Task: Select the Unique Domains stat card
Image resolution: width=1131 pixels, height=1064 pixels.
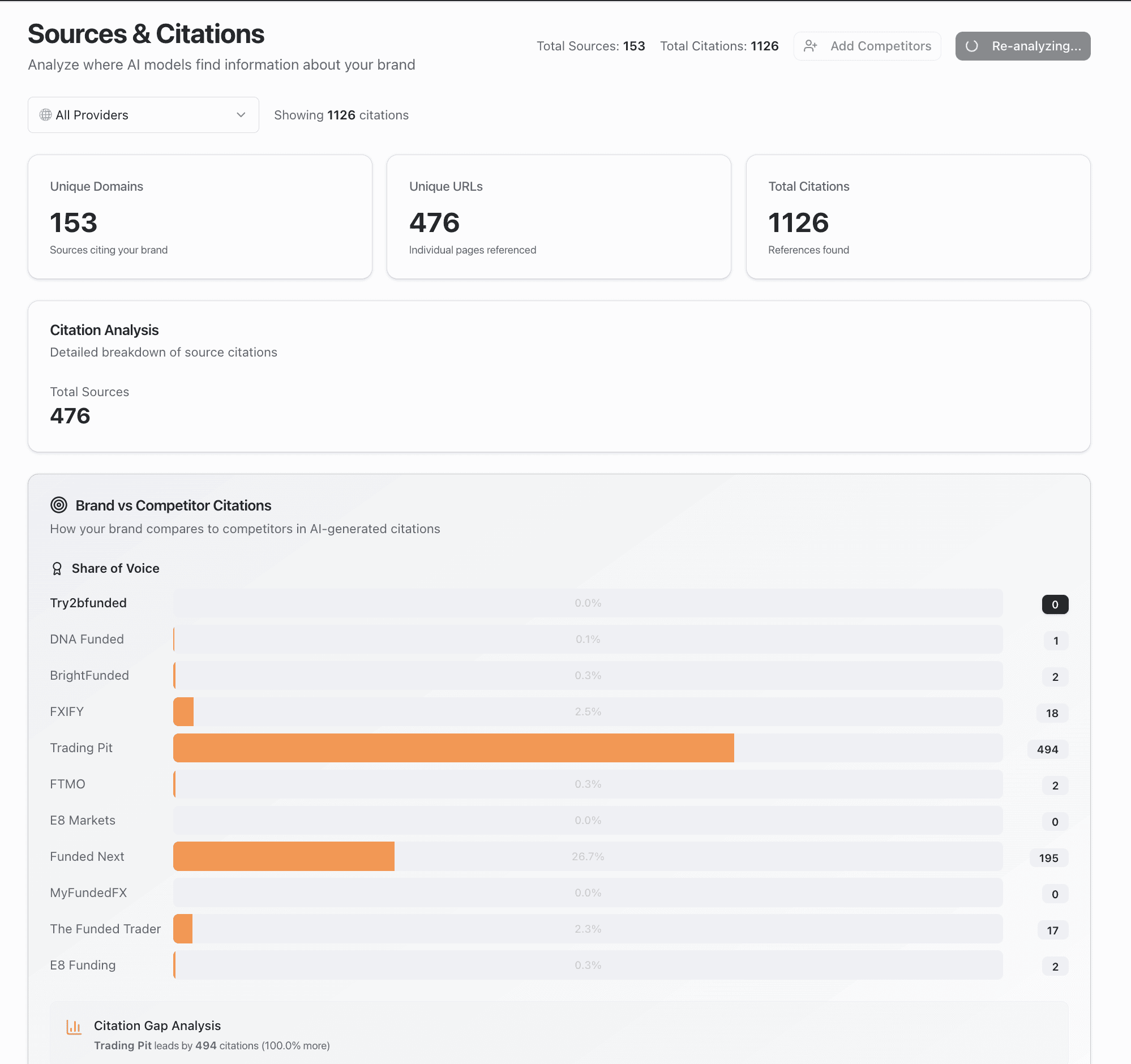Action: (200, 217)
